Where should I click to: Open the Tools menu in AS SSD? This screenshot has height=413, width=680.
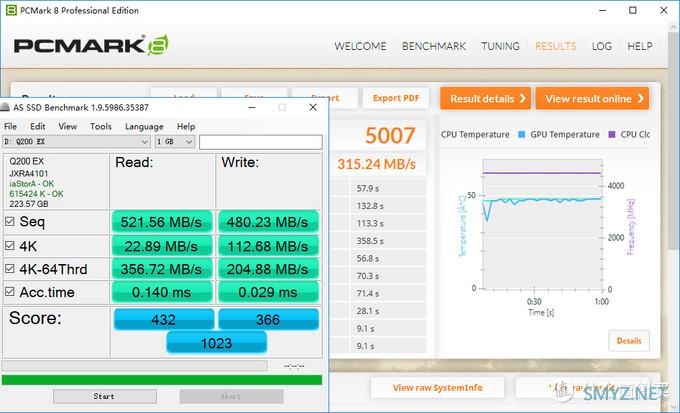[101, 127]
